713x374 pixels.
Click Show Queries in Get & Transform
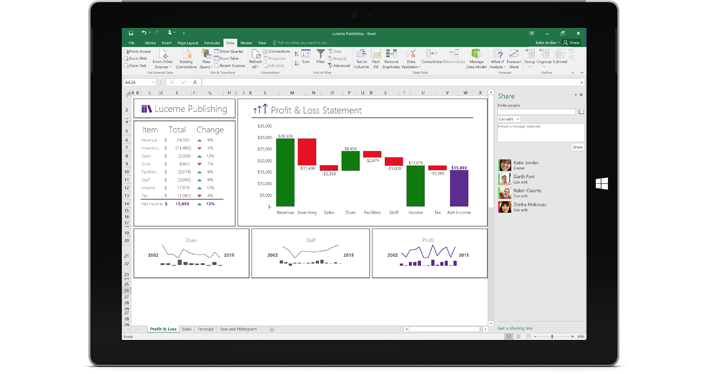coord(229,51)
